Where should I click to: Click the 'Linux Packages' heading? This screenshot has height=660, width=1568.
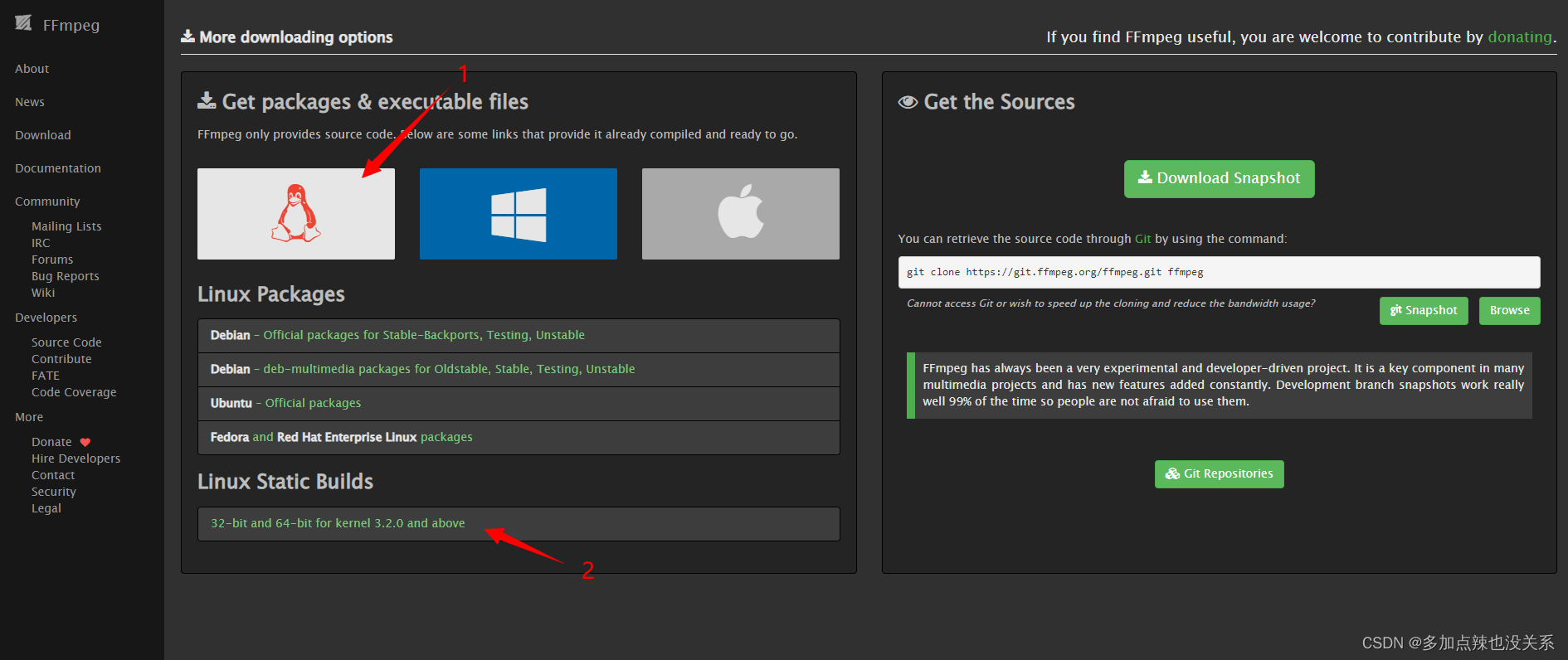point(271,294)
